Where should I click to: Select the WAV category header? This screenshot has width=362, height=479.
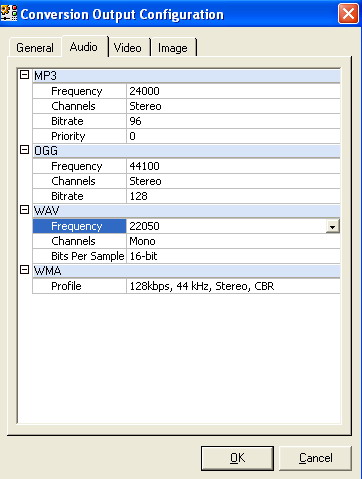(x=186, y=211)
